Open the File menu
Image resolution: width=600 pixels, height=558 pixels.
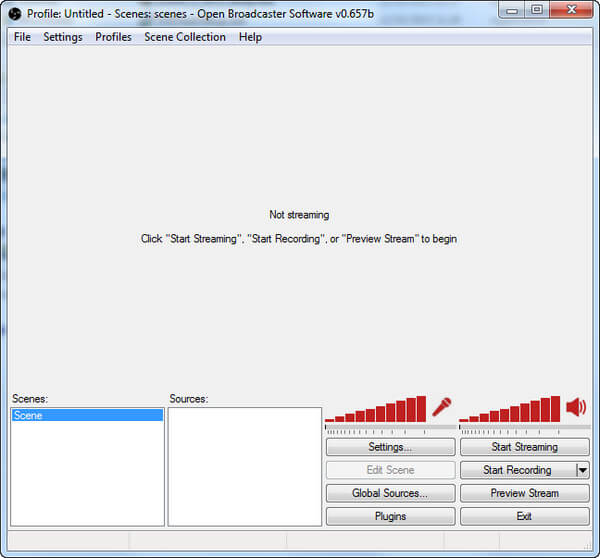click(22, 37)
